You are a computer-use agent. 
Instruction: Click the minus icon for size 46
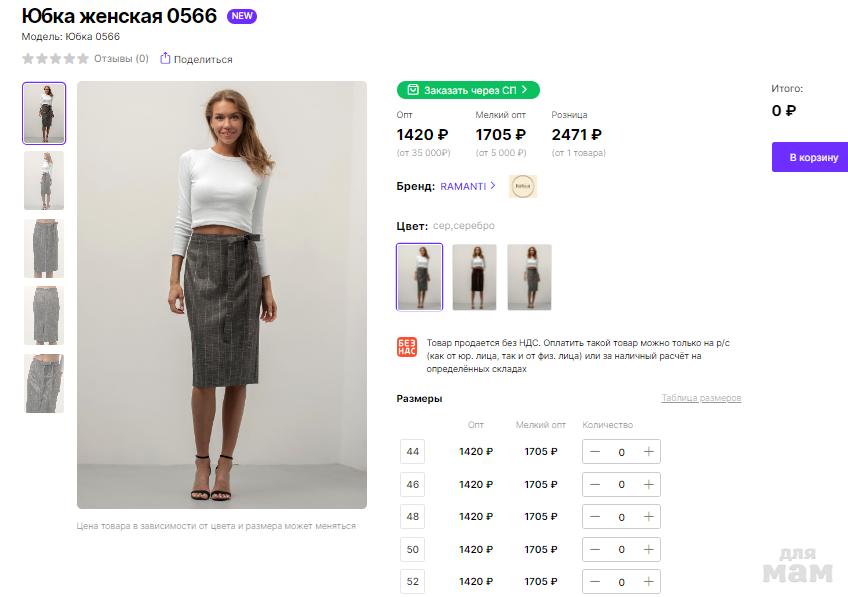595,484
